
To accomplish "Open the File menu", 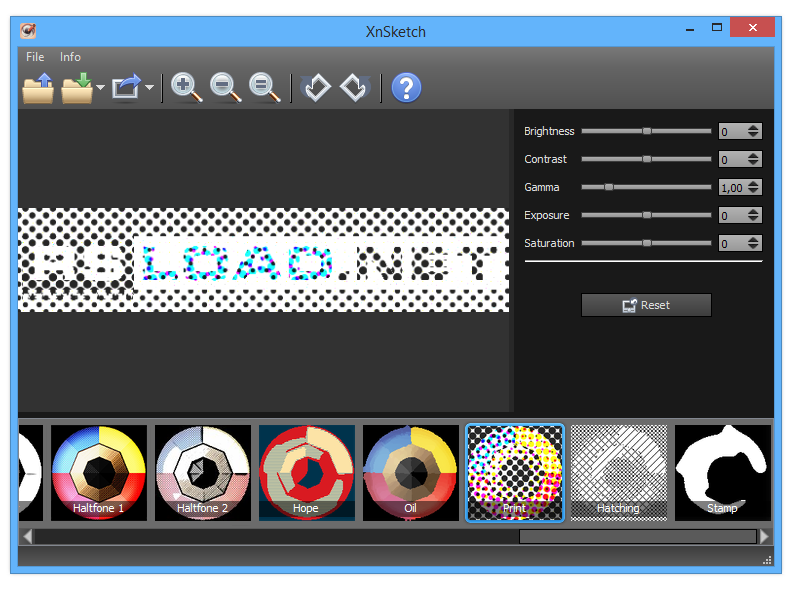I will click(35, 57).
